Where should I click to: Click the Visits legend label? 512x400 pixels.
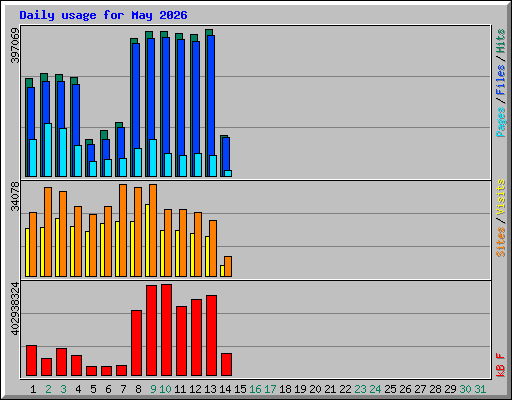pos(501,197)
